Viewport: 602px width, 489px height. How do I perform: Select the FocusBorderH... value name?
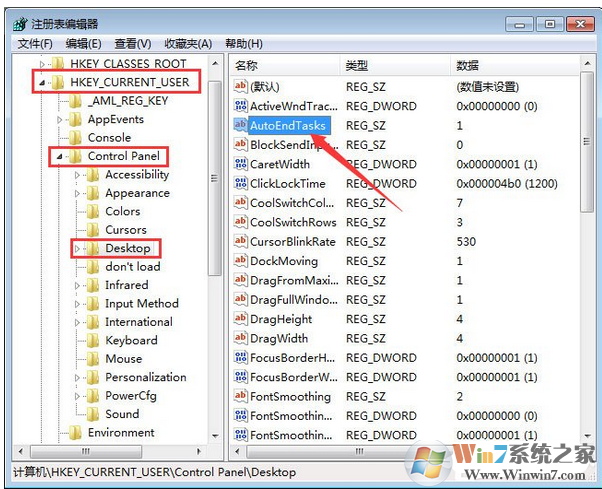(293, 358)
